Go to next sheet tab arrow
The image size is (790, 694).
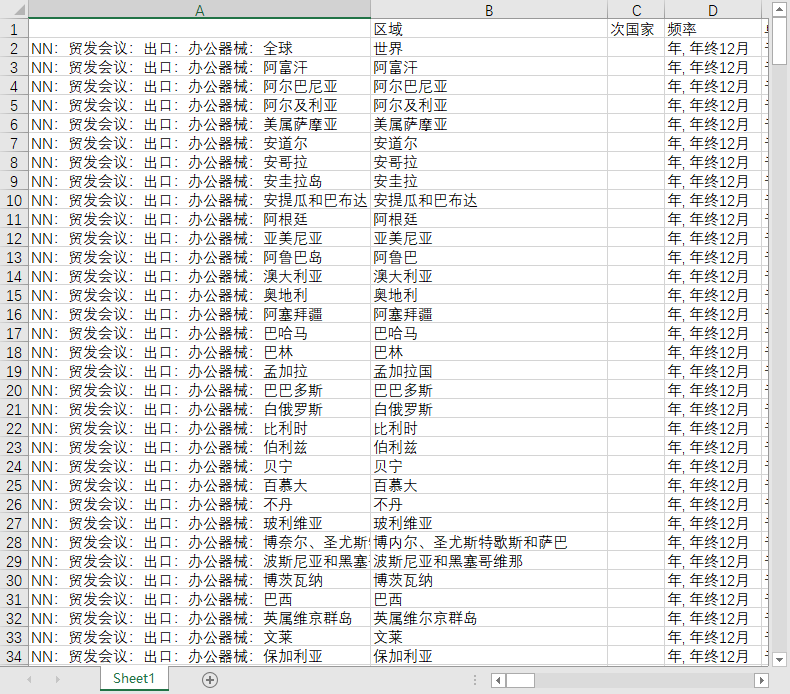click(x=57, y=680)
